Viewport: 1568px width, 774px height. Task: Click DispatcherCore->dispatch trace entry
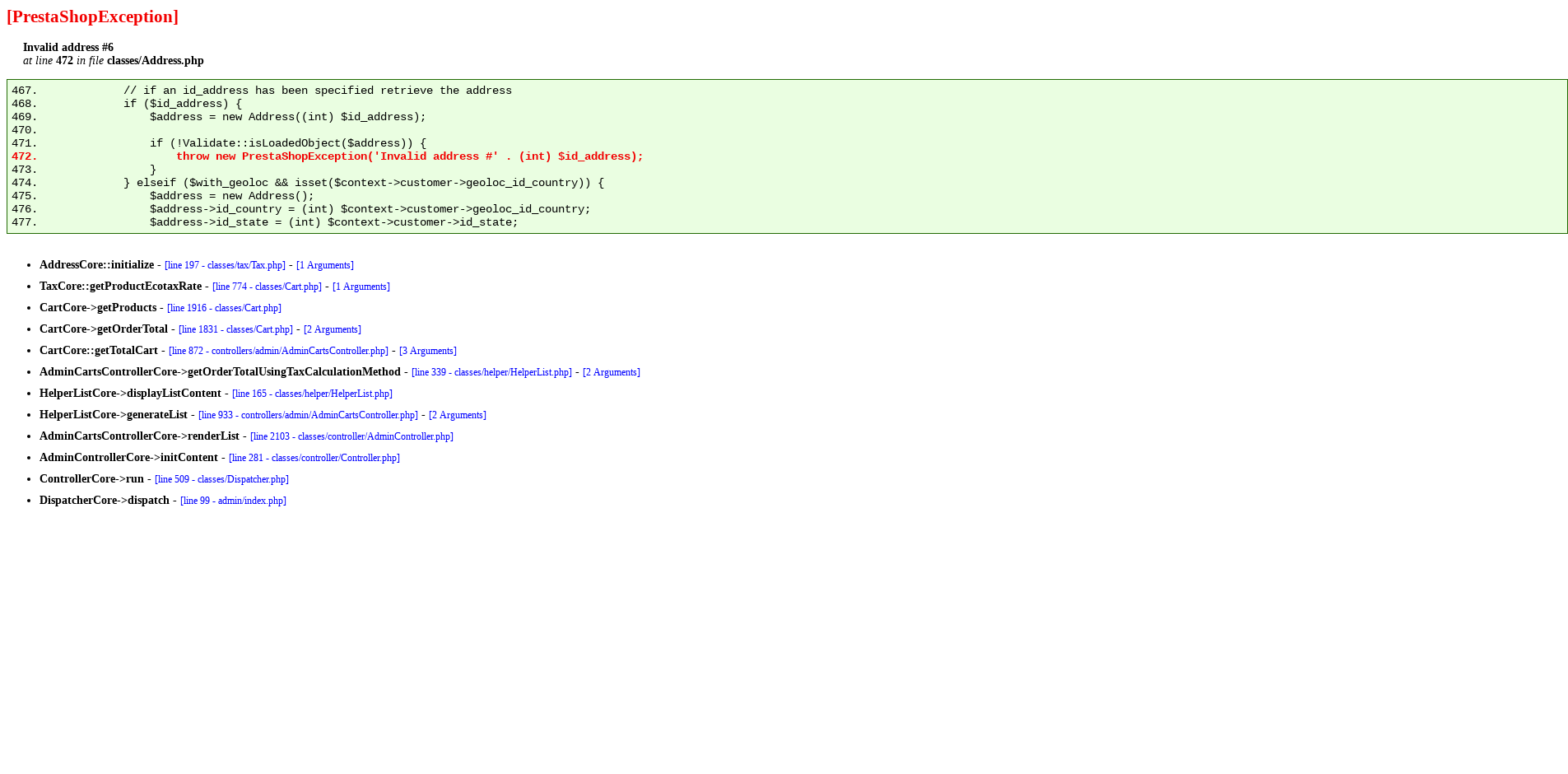105,501
